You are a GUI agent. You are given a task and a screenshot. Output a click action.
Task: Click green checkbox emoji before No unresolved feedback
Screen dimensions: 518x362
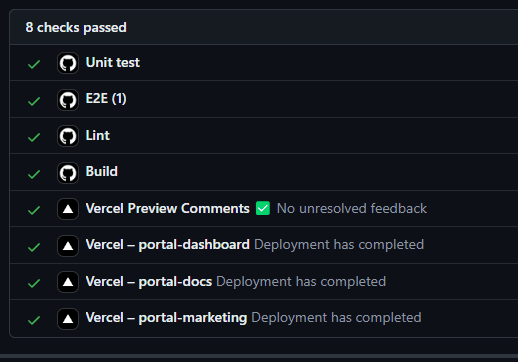(x=263, y=208)
